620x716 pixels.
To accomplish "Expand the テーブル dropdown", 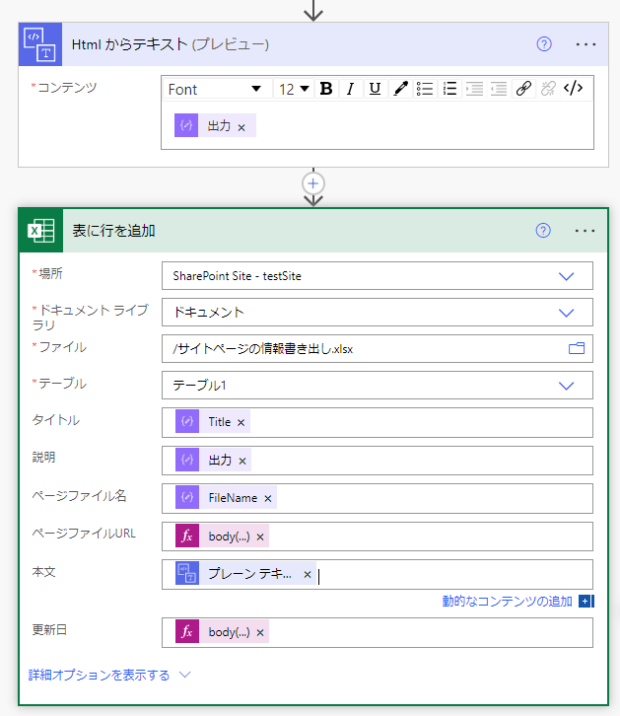I will pos(566,386).
